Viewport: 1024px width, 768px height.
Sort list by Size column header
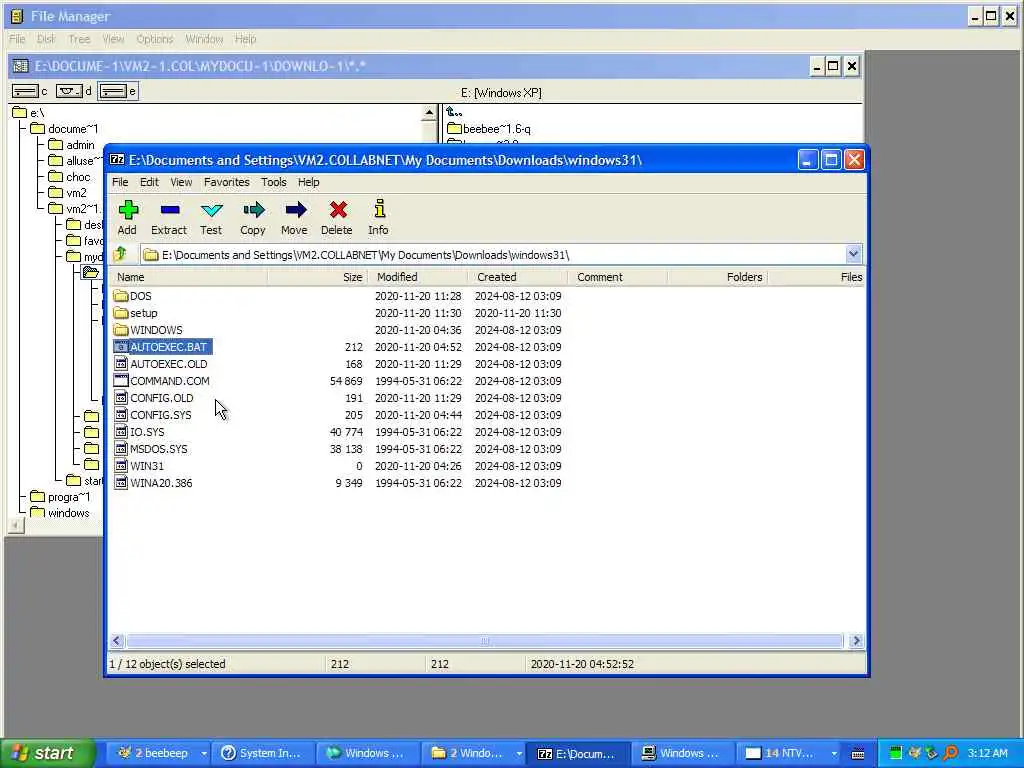coord(318,277)
